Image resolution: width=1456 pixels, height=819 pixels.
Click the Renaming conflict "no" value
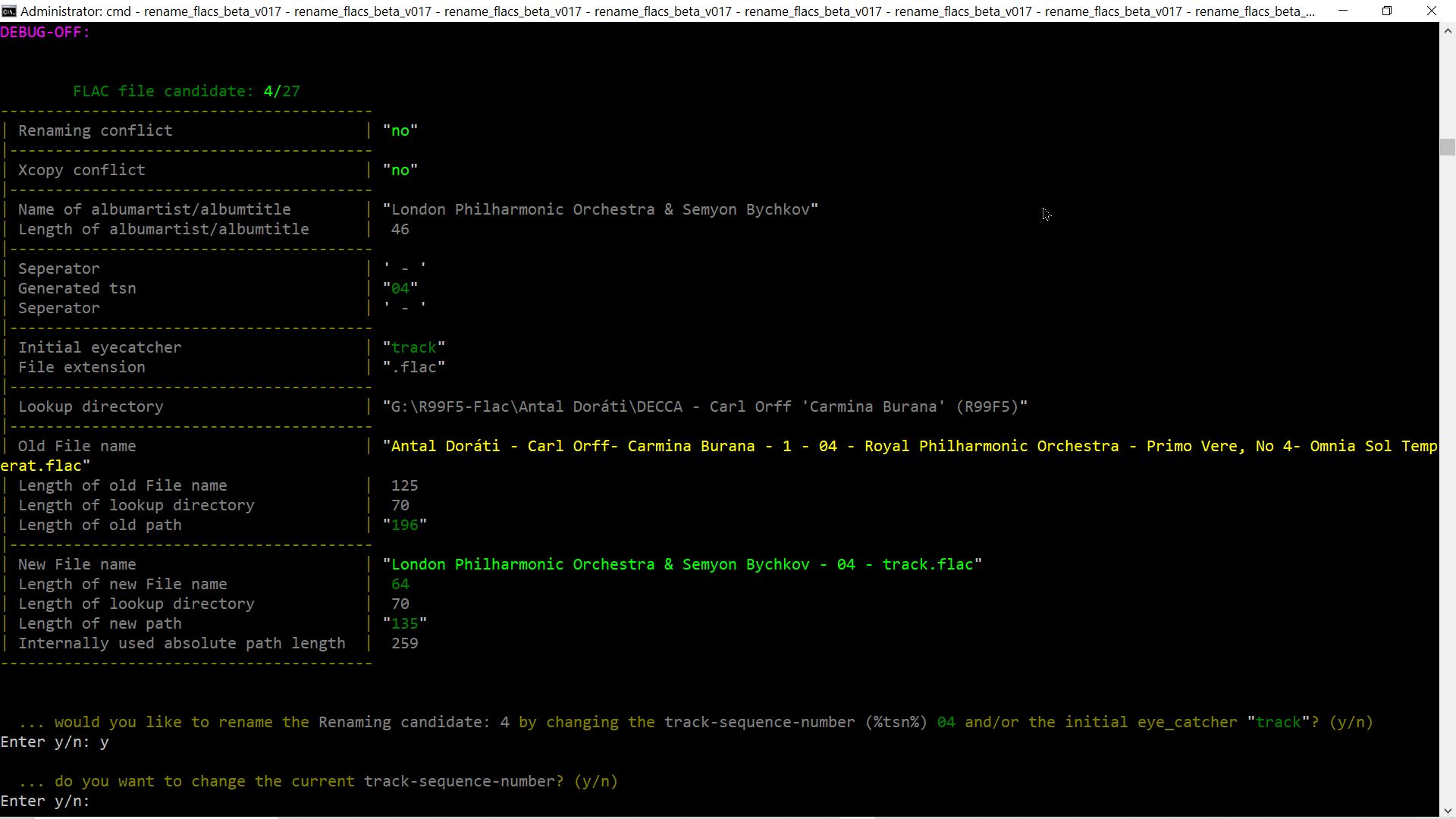pos(400,130)
